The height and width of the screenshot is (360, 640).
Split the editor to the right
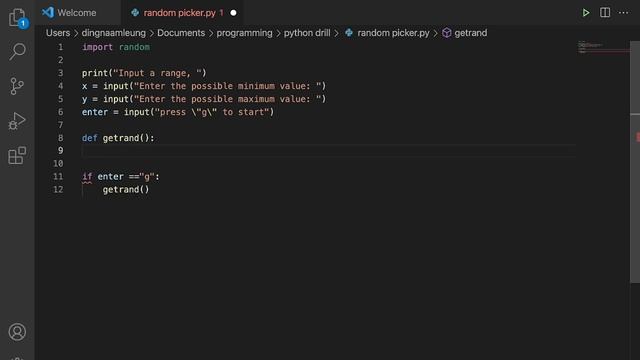605,13
